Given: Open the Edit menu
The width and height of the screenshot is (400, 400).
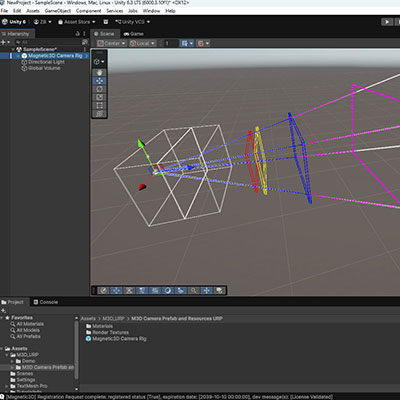Looking at the screenshot, I should pyautogui.click(x=17, y=11).
